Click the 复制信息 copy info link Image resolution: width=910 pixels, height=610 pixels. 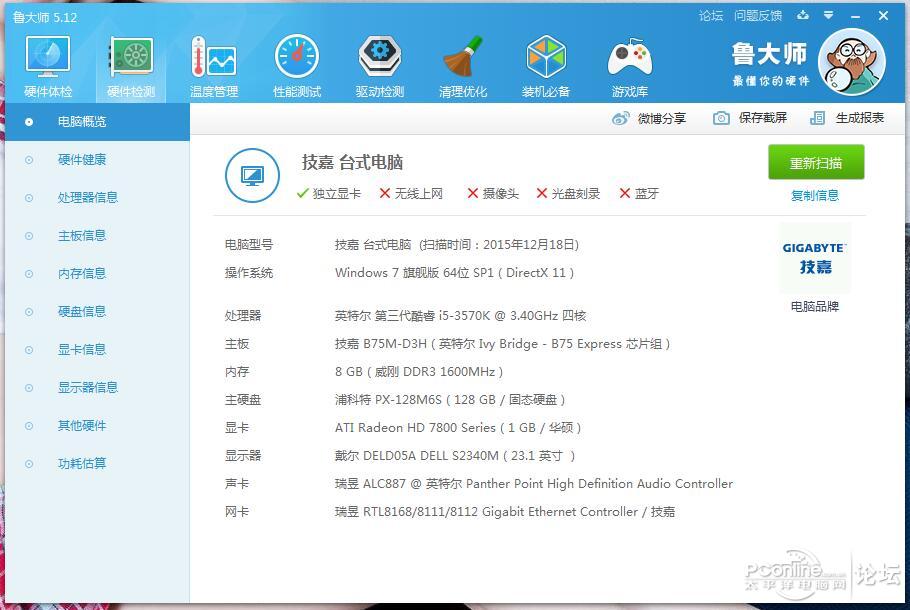815,196
